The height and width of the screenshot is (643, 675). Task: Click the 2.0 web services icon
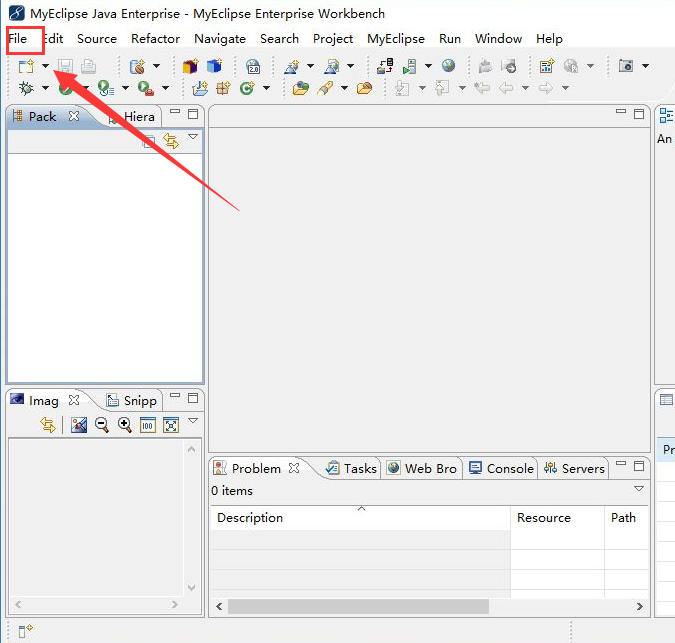click(x=253, y=66)
